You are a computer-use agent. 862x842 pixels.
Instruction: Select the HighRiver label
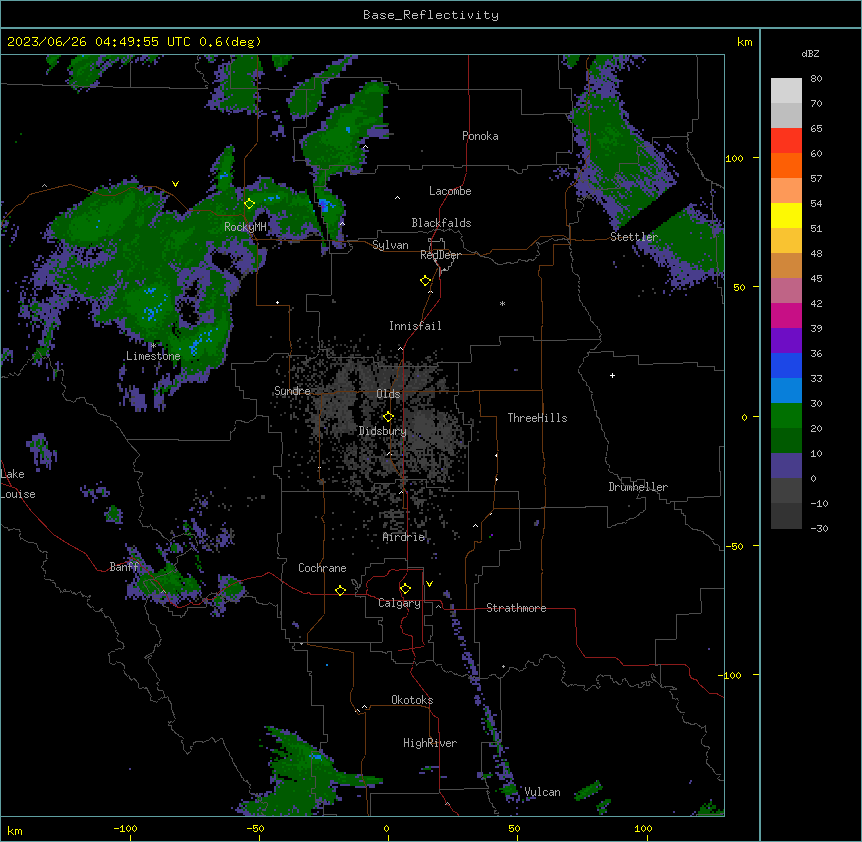tap(430, 743)
